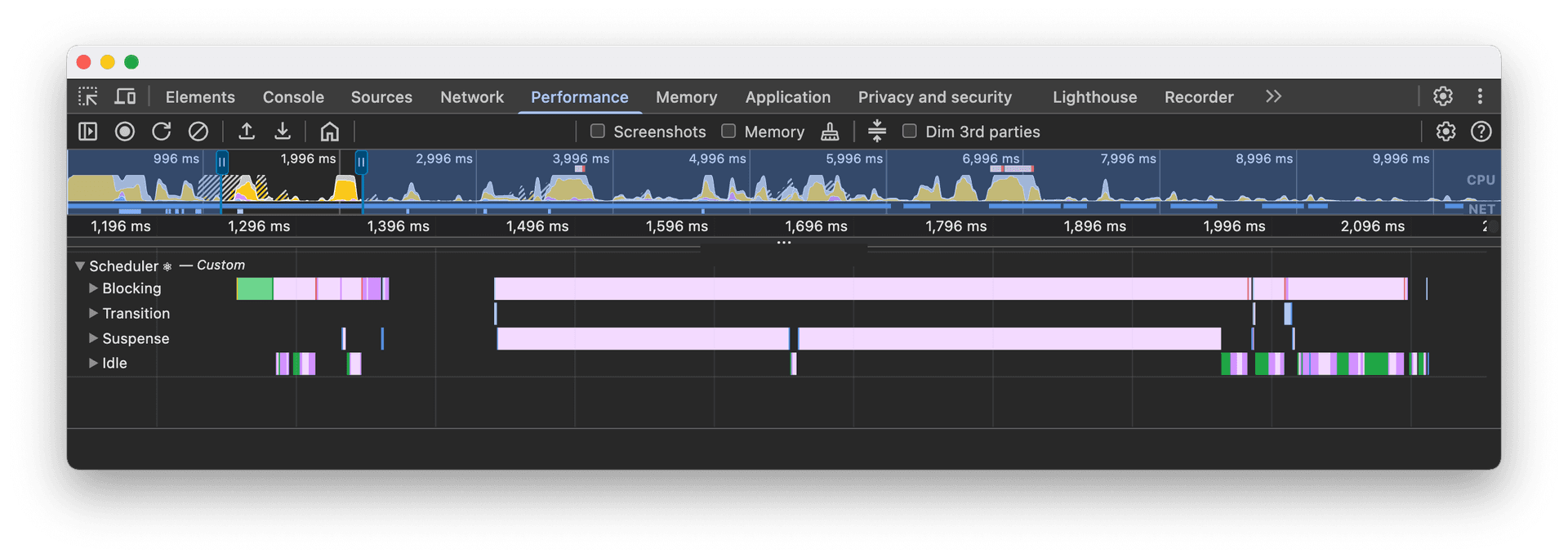Click the left overview range handle
The height and width of the screenshot is (558, 1568).
[x=222, y=162]
